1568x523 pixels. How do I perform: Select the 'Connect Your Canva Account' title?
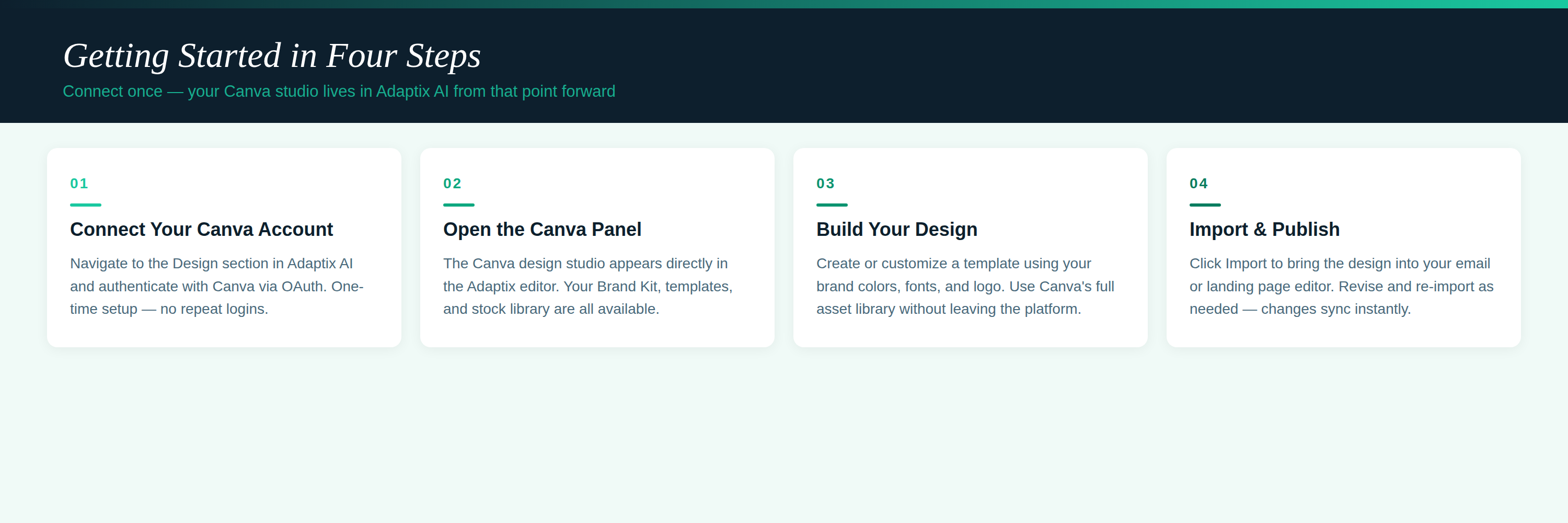pyautogui.click(x=201, y=230)
